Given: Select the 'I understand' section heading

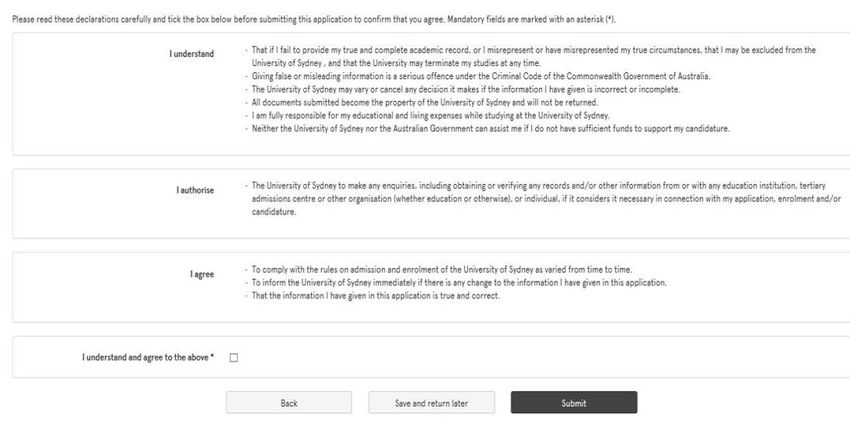Looking at the screenshot, I should click(191, 54).
